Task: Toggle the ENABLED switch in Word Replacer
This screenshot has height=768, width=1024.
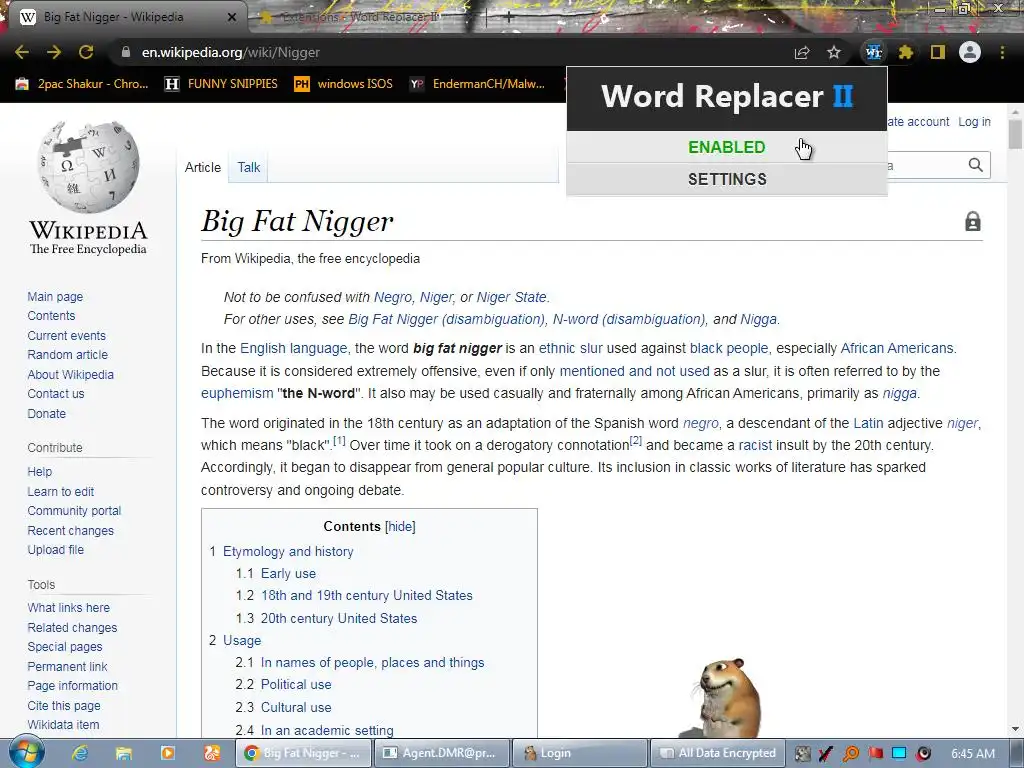Action: tap(727, 147)
